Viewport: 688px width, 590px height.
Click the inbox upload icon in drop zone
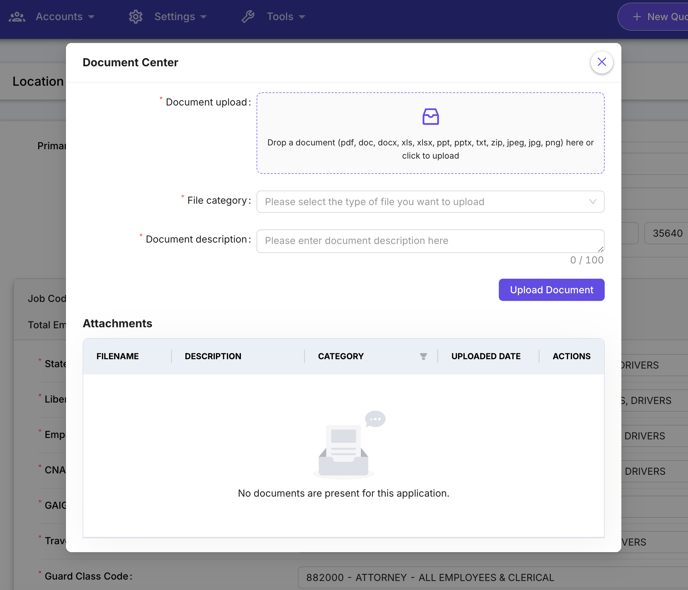tap(430, 117)
